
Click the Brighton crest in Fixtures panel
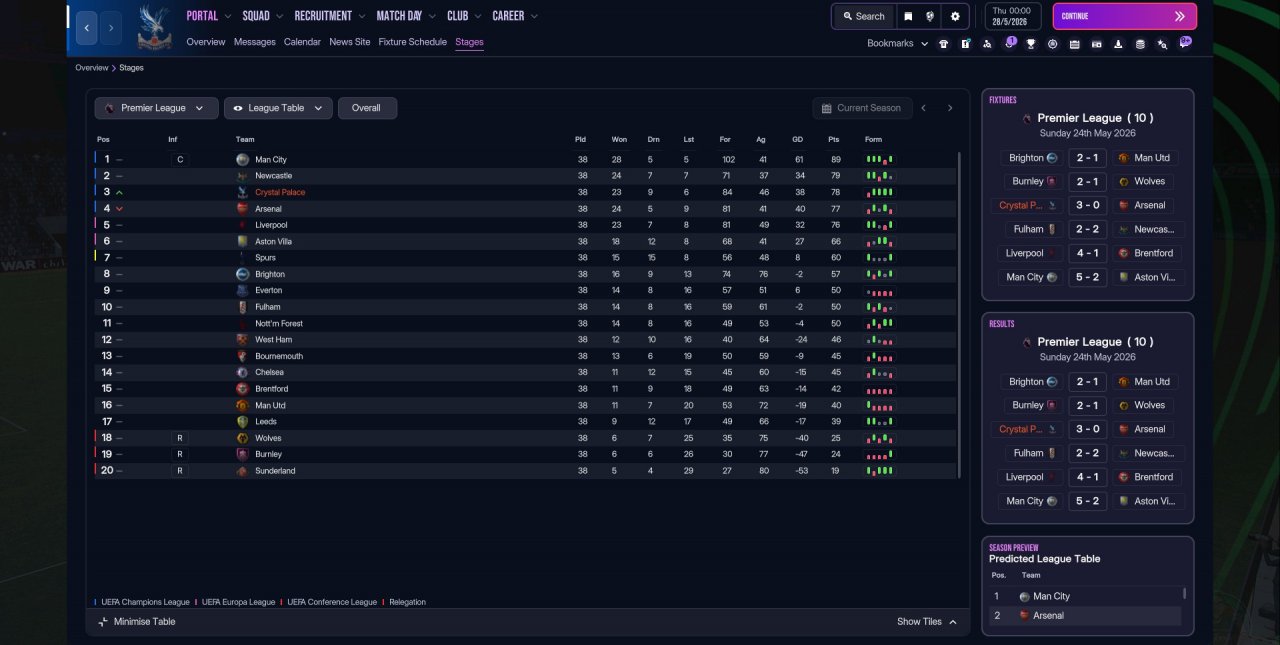pyautogui.click(x=1052, y=158)
